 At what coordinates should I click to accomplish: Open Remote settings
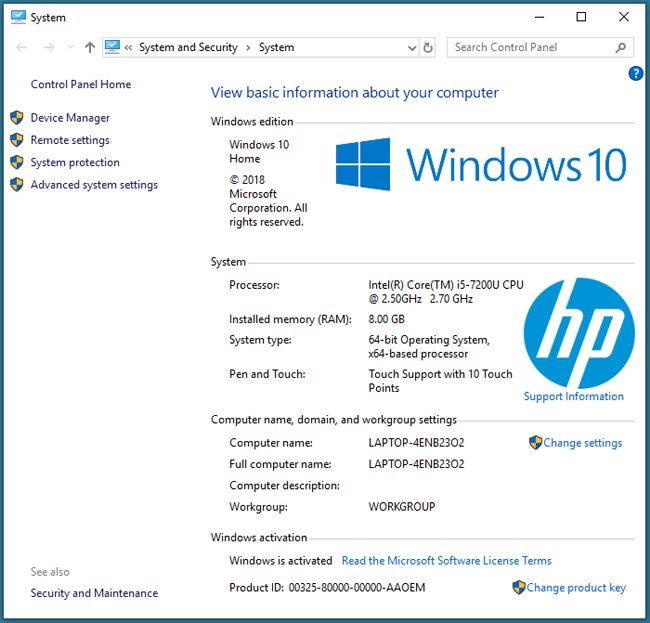pyautogui.click(x=70, y=140)
